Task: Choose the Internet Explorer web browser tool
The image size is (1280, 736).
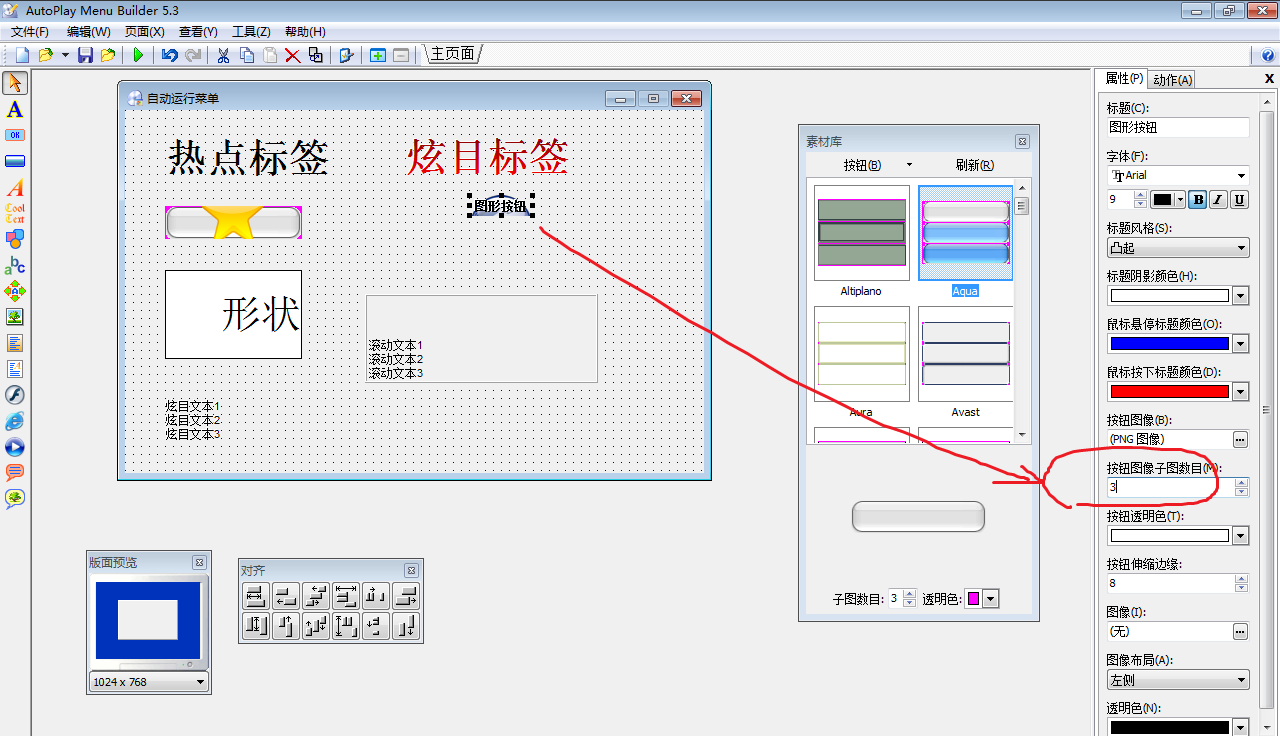Action: pos(15,421)
